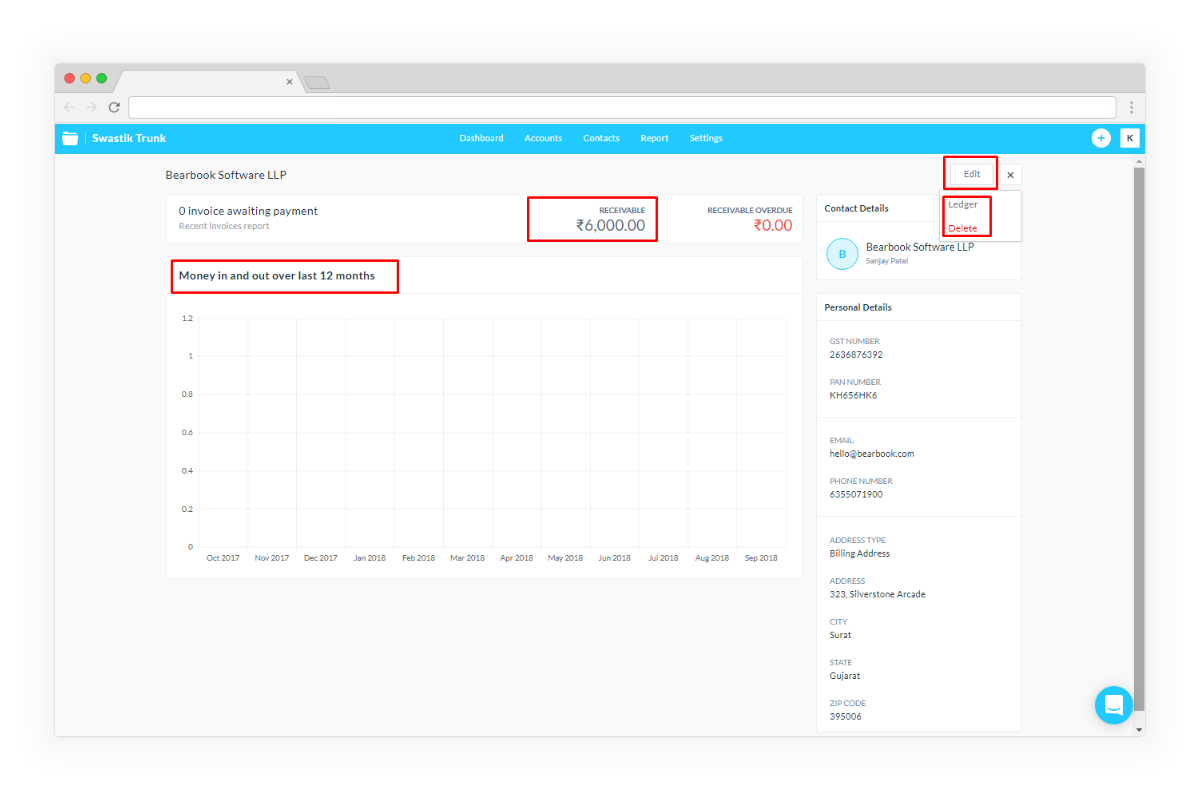
Task: Click the PAN number KH656HK6
Action: (x=853, y=396)
